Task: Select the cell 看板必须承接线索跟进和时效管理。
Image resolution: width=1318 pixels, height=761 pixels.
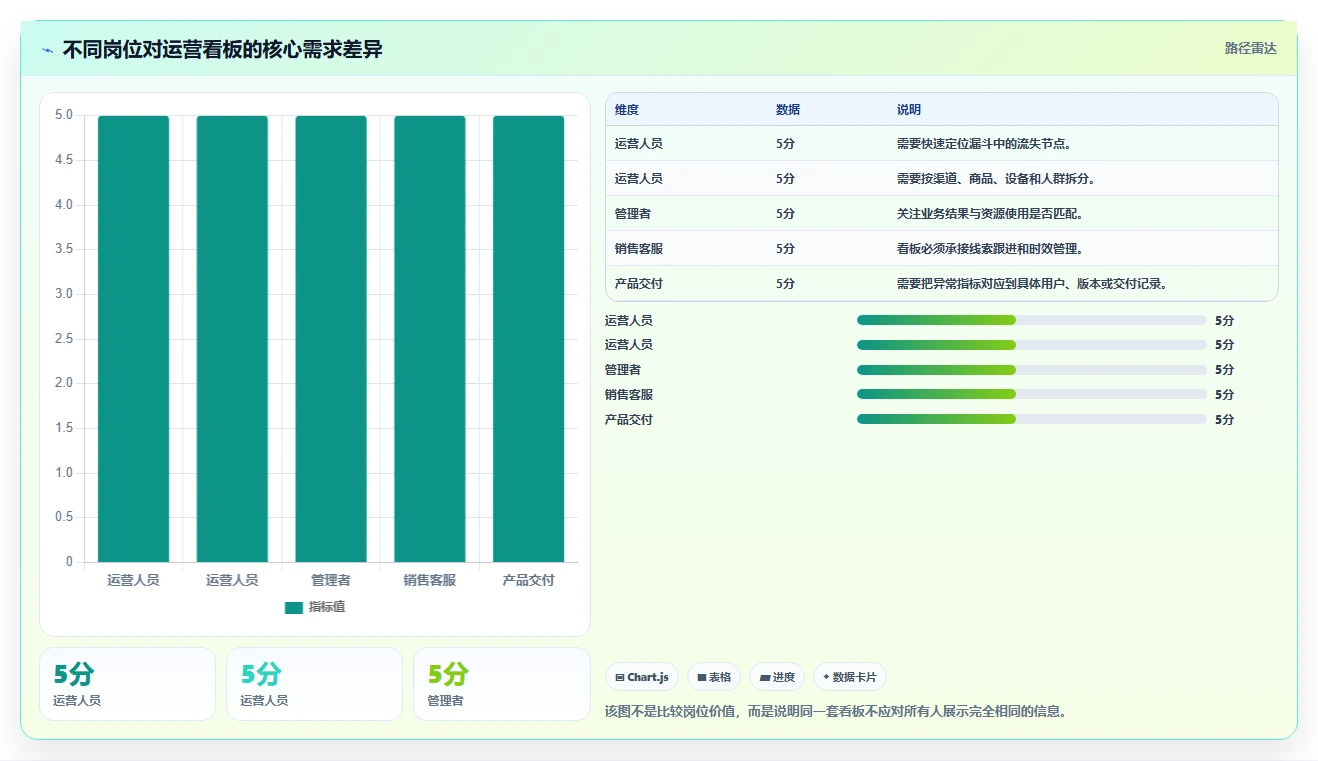Action: tap(992, 249)
